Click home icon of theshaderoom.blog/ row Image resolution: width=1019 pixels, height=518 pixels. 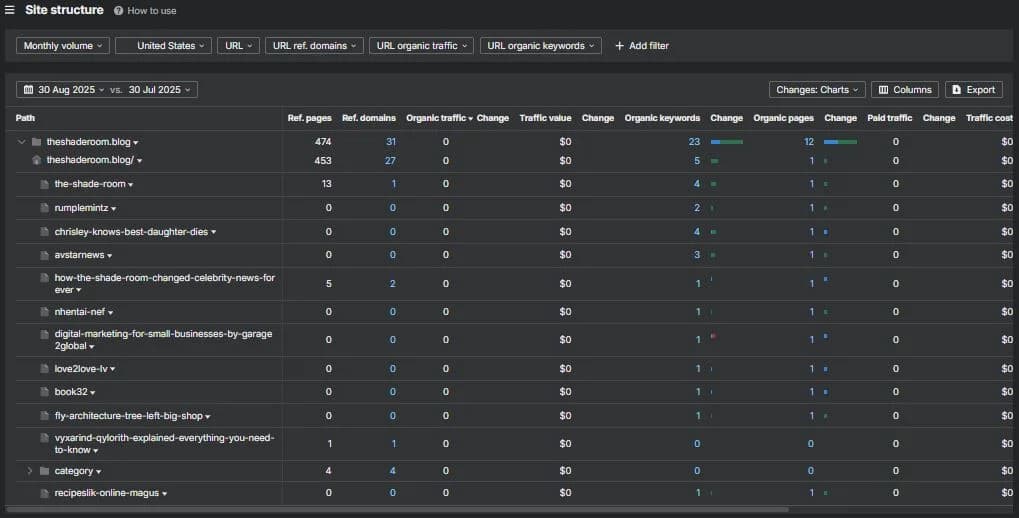click(36, 160)
